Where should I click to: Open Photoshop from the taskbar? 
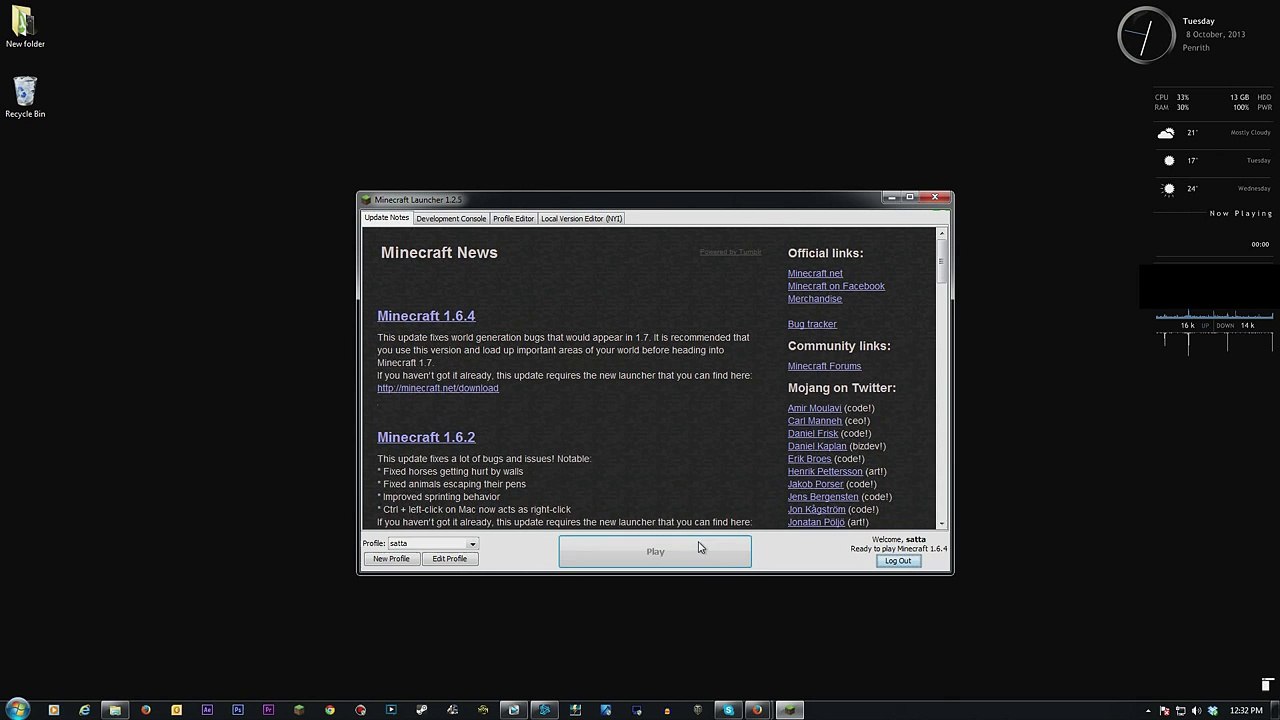click(238, 710)
